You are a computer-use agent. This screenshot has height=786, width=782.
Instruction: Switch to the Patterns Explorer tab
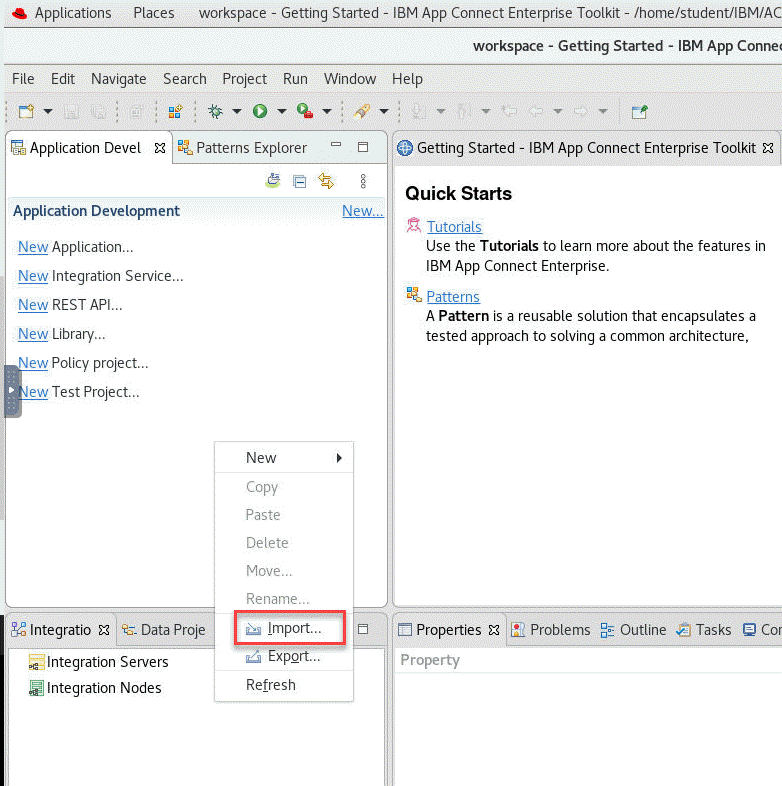(x=251, y=148)
